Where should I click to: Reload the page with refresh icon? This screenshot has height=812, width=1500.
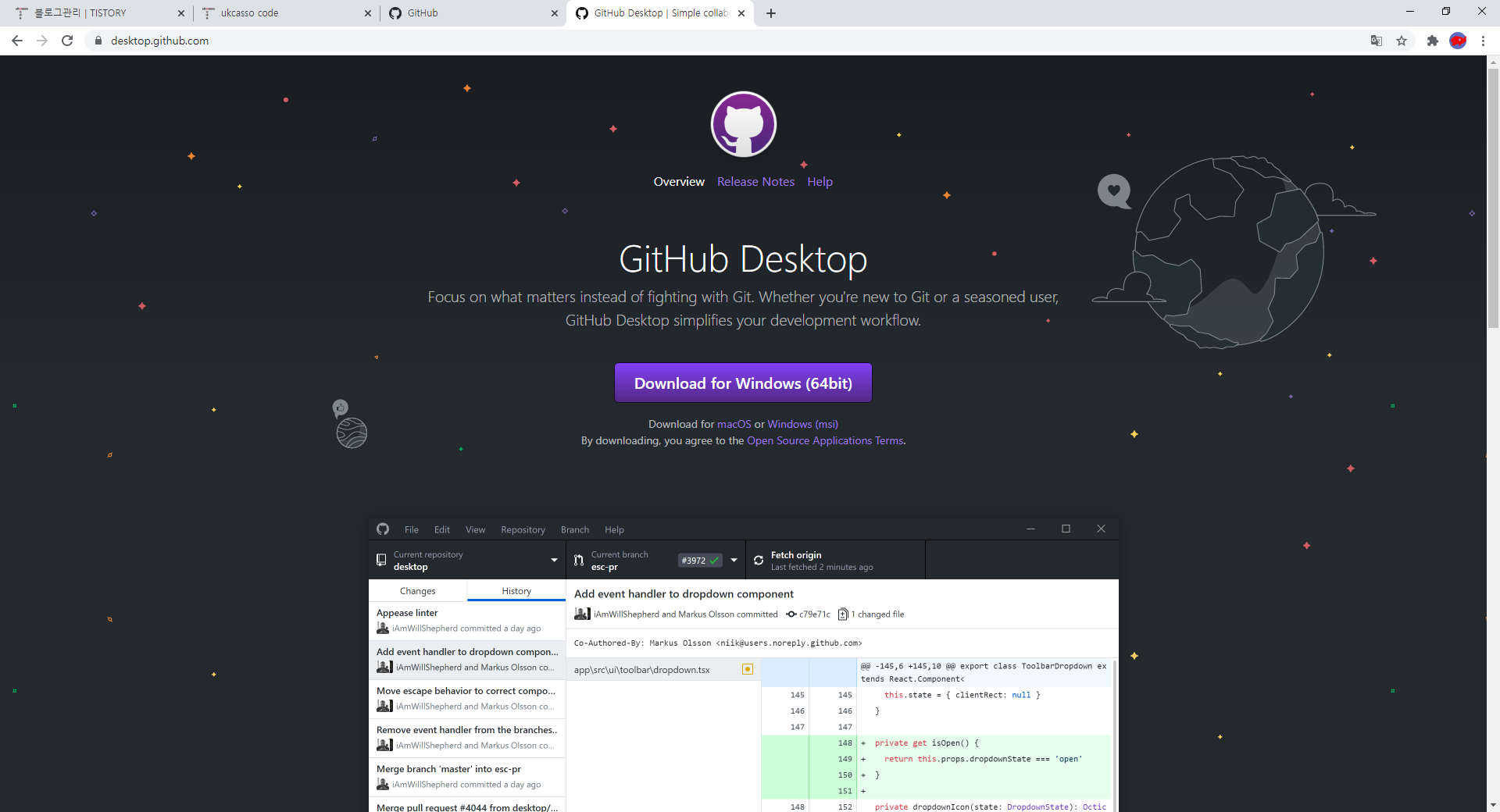click(67, 41)
